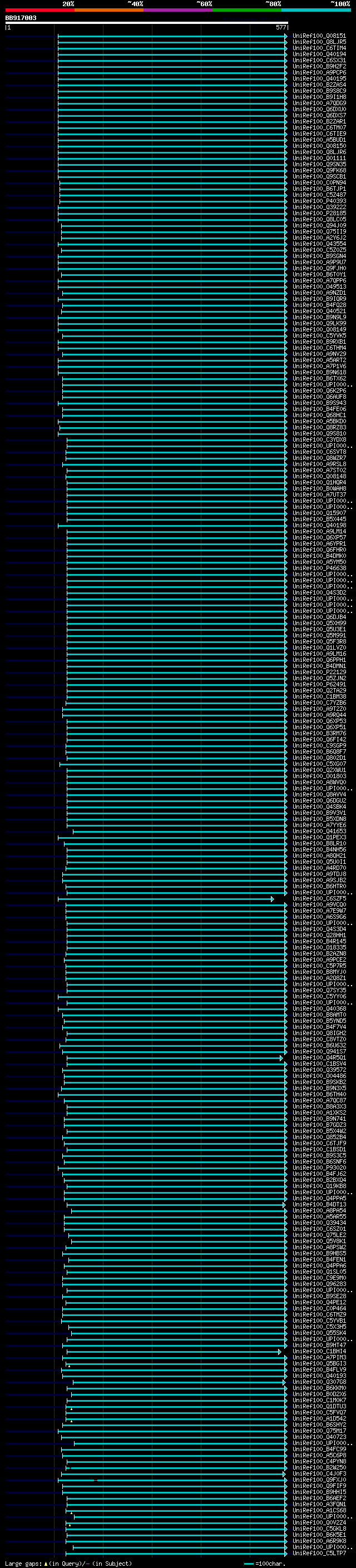Image resolution: width=356 pixels, height=1568 pixels.
Task: Select hit label UniRef100_Q96283
Action: (319, 1284)
